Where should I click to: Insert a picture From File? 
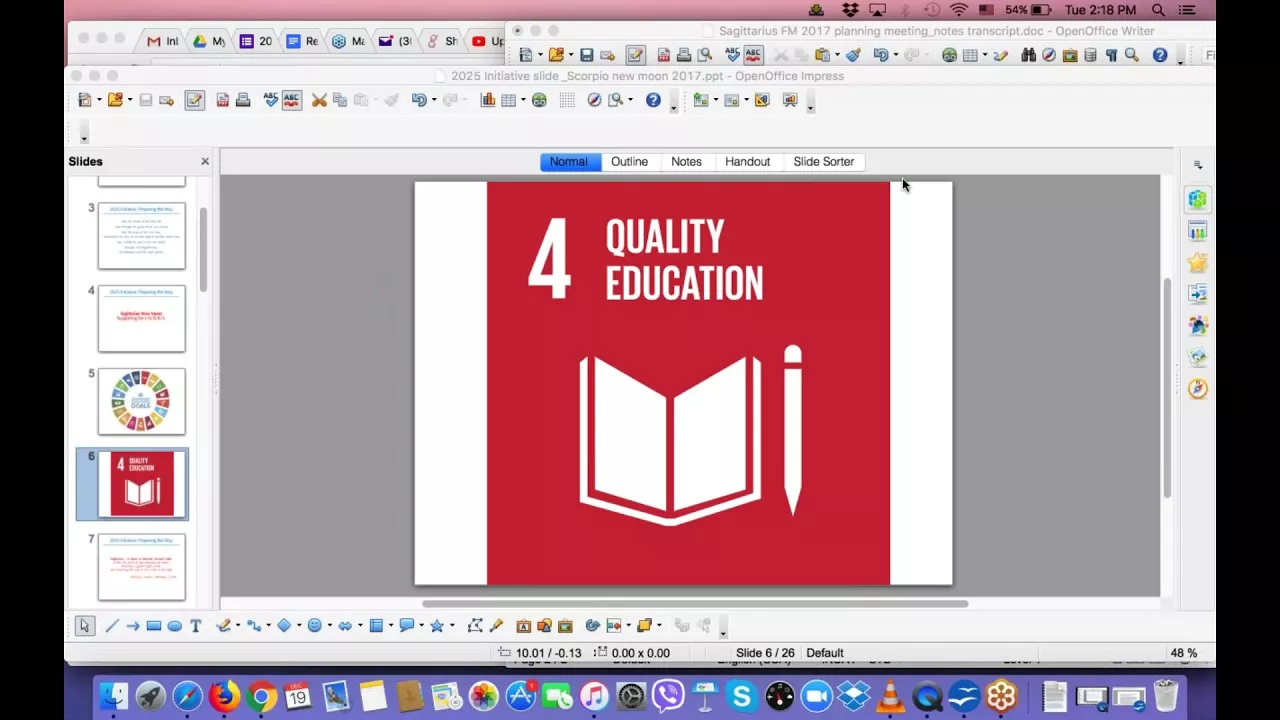click(544, 626)
